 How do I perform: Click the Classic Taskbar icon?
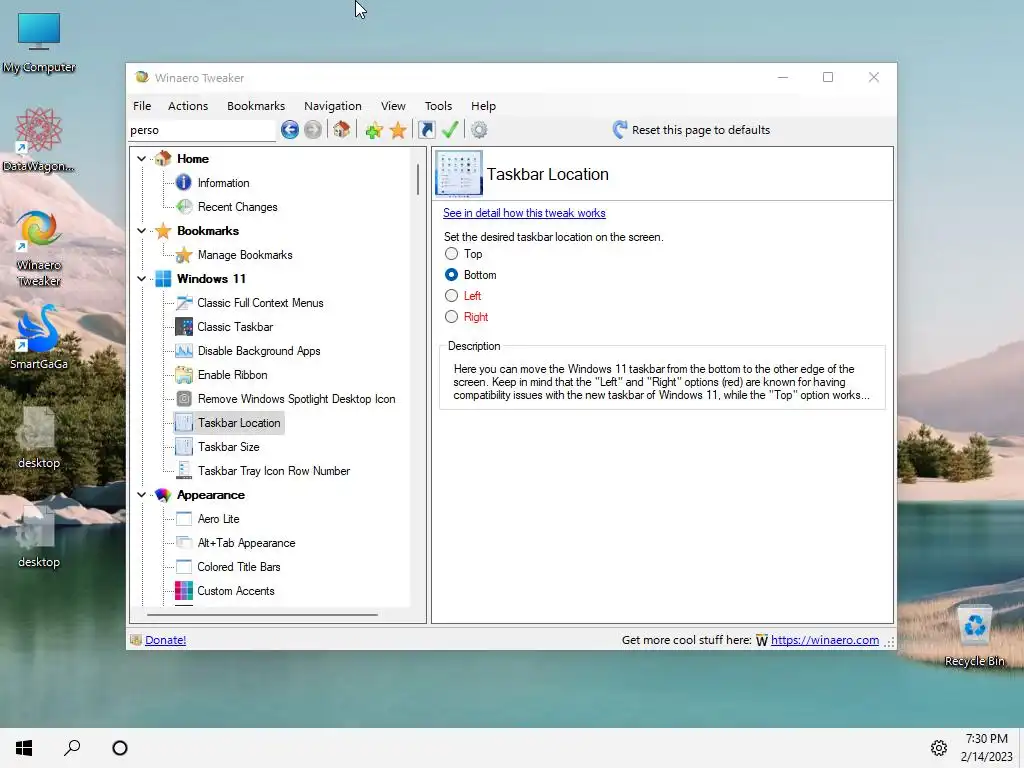point(184,327)
